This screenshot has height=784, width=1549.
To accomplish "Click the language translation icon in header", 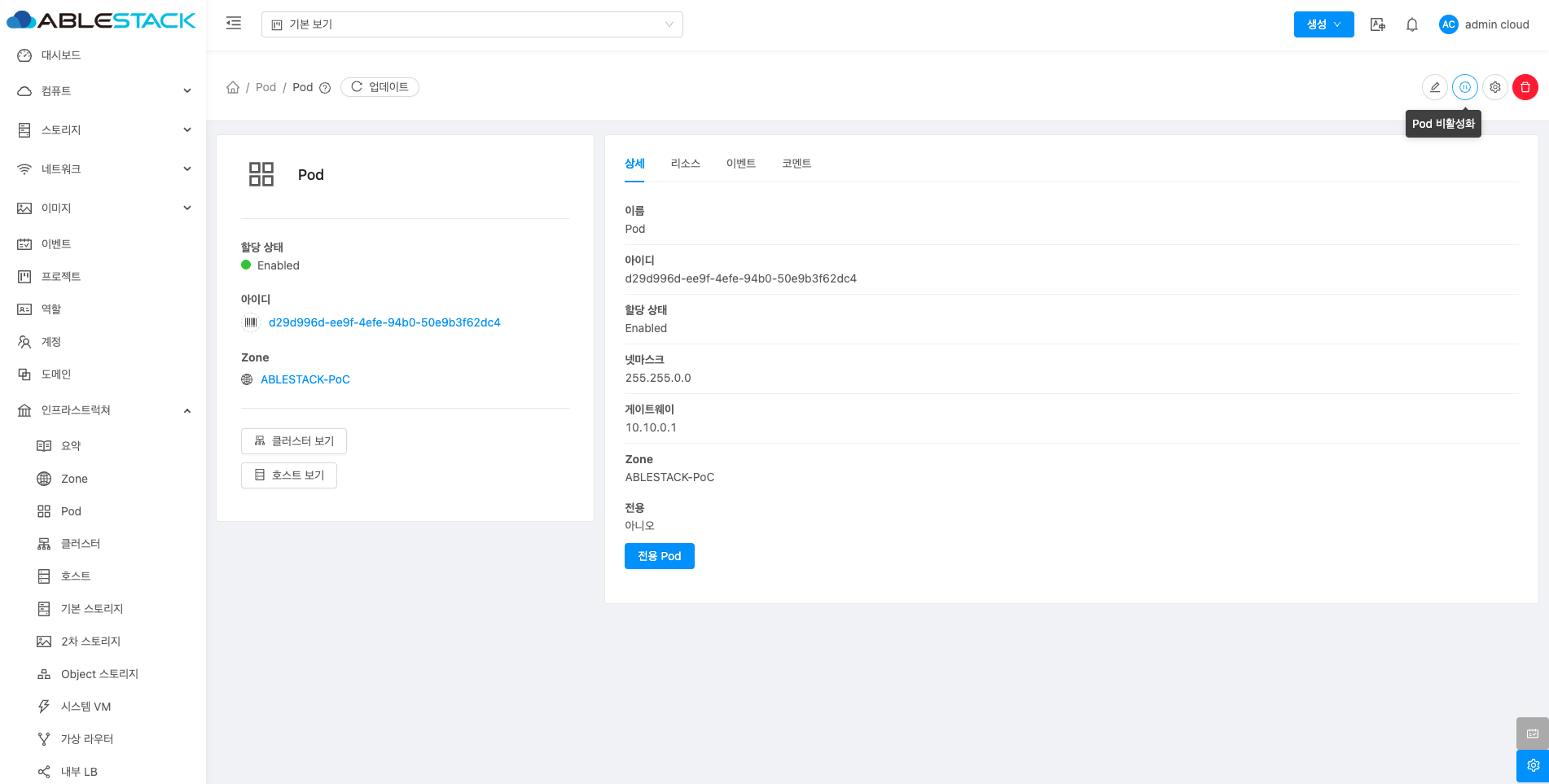I will 1377,24.
